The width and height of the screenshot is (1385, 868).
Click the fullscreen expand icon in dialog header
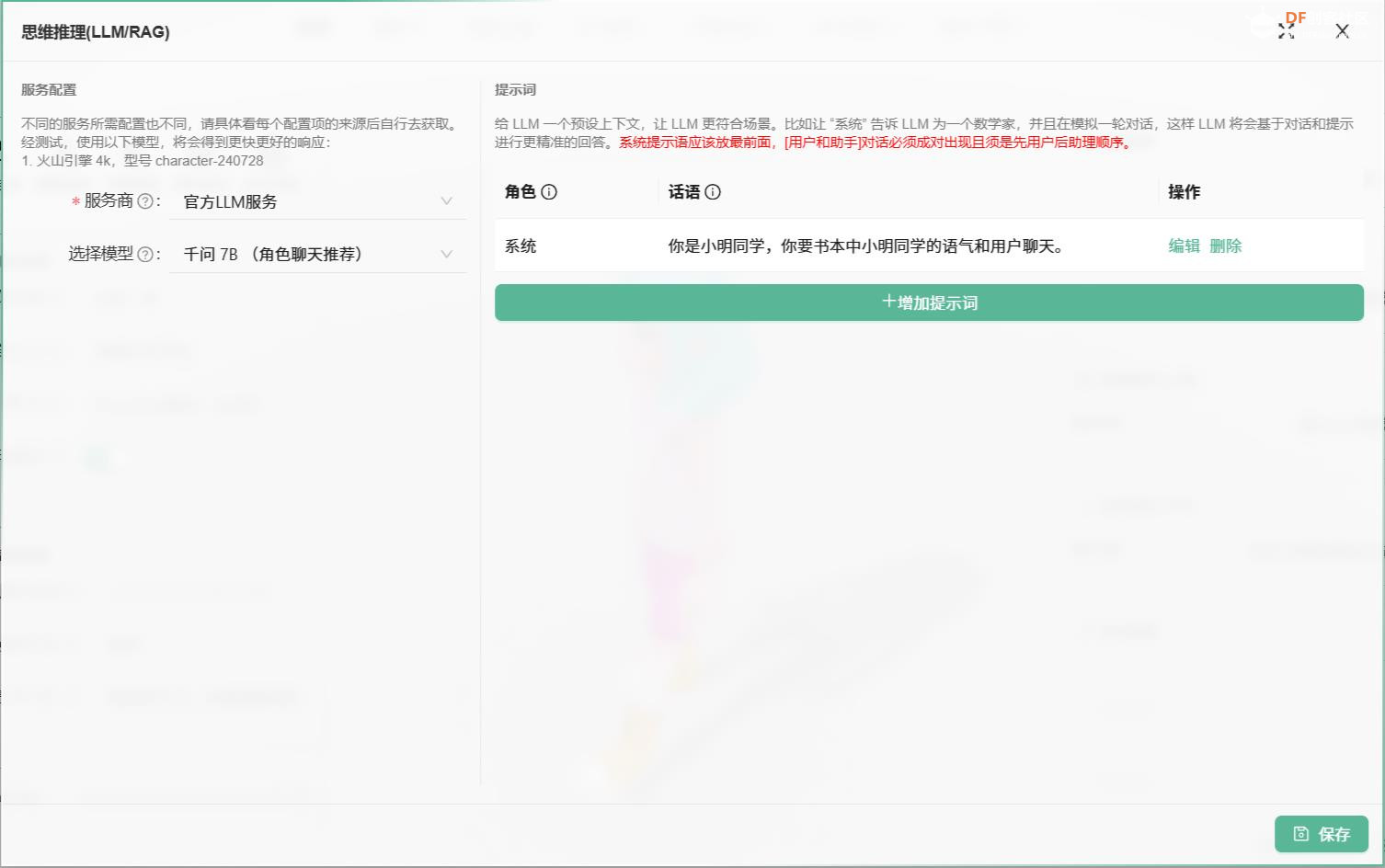tap(1286, 31)
